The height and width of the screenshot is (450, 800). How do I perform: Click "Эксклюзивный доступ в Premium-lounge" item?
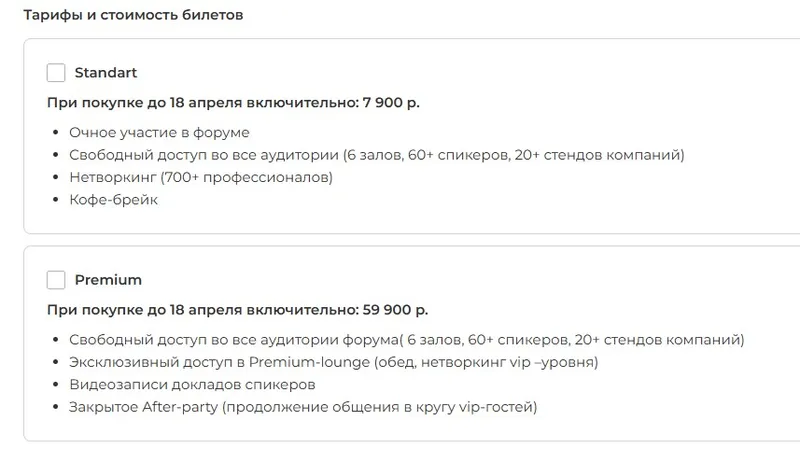[x=333, y=362]
